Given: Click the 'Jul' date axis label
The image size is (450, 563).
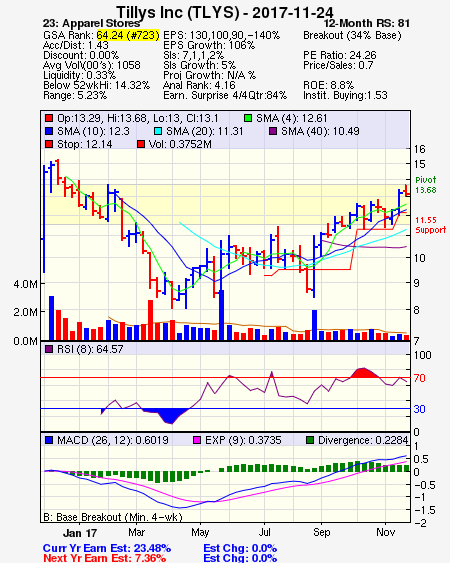Looking at the screenshot, I should tap(264, 532).
